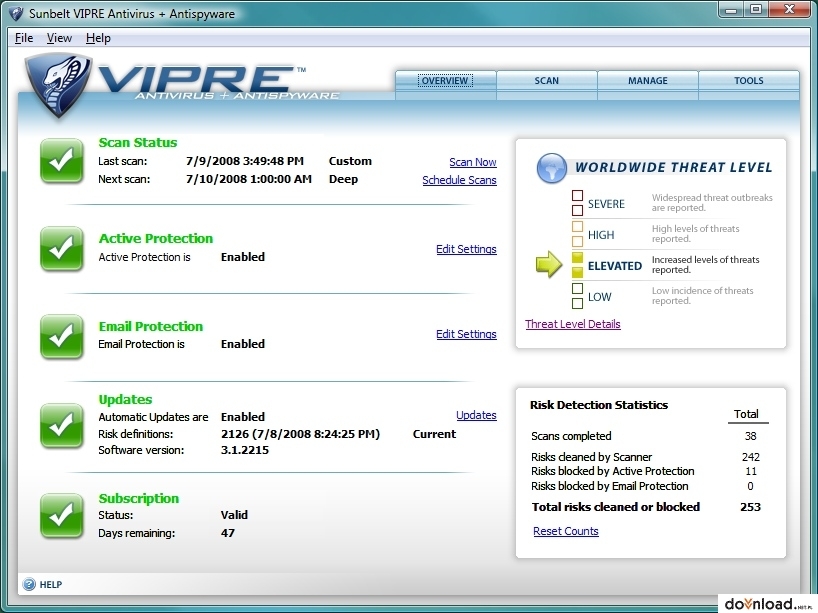The width and height of the screenshot is (818, 613).
Task: Click the days remaining value 47
Action: coord(227,533)
